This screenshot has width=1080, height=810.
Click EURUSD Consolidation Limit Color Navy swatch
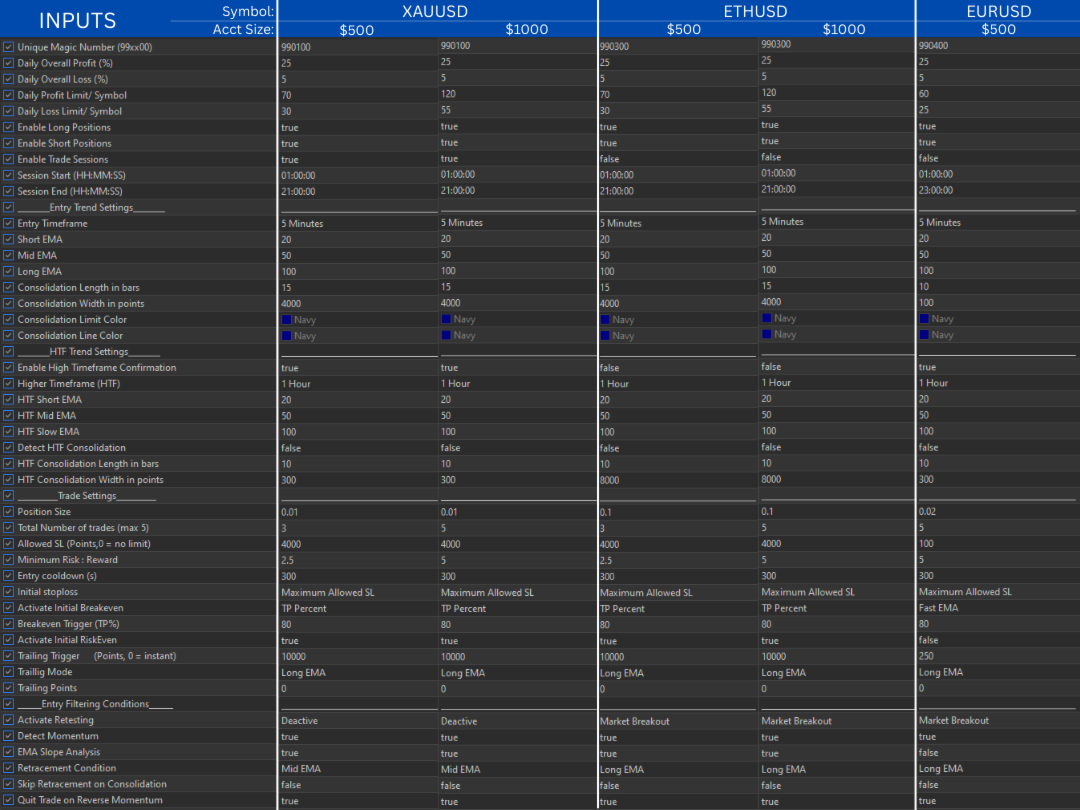coord(924,318)
